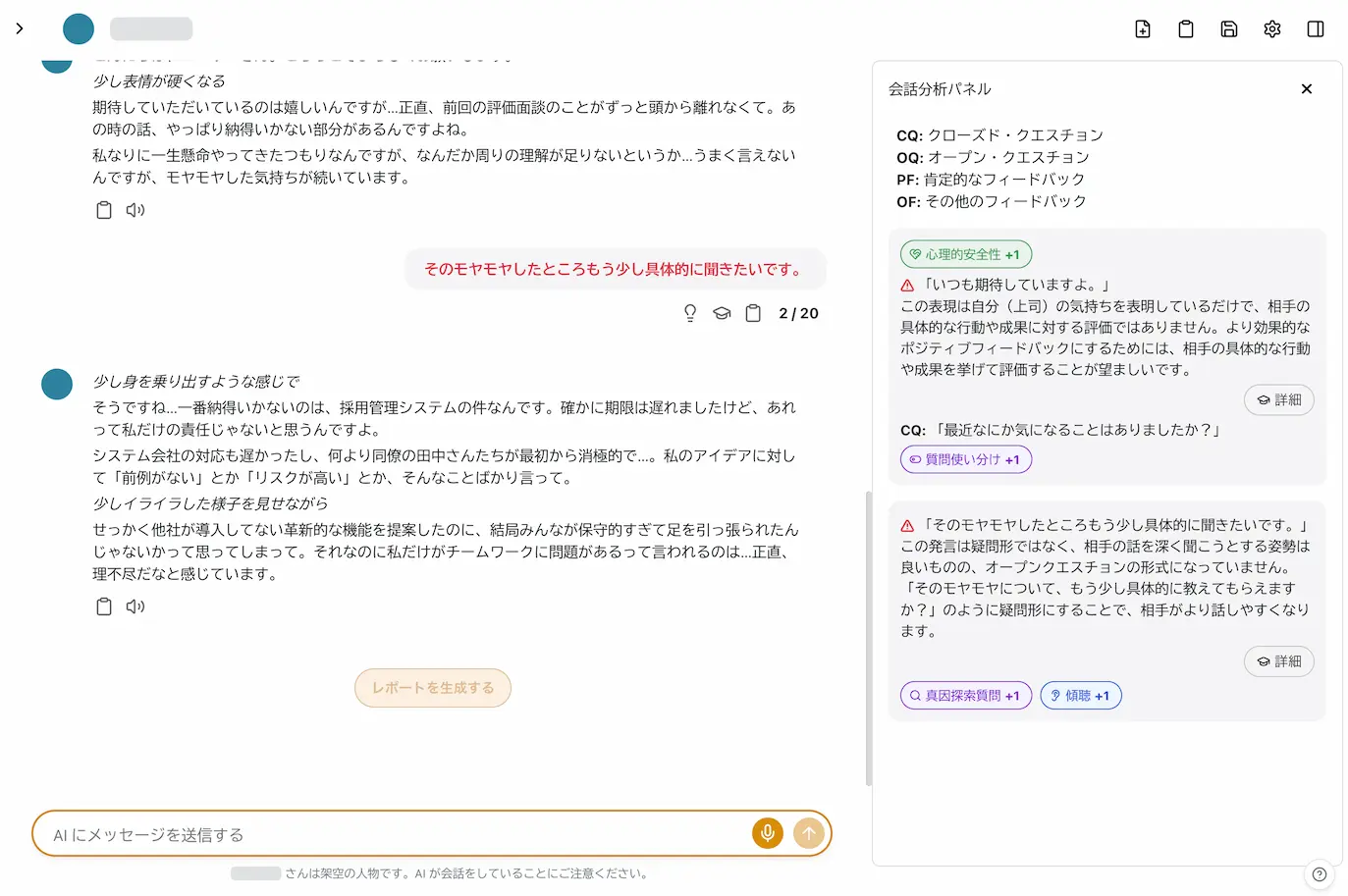Save the conversation using the save icon
1348x896 pixels.
coord(1228,28)
